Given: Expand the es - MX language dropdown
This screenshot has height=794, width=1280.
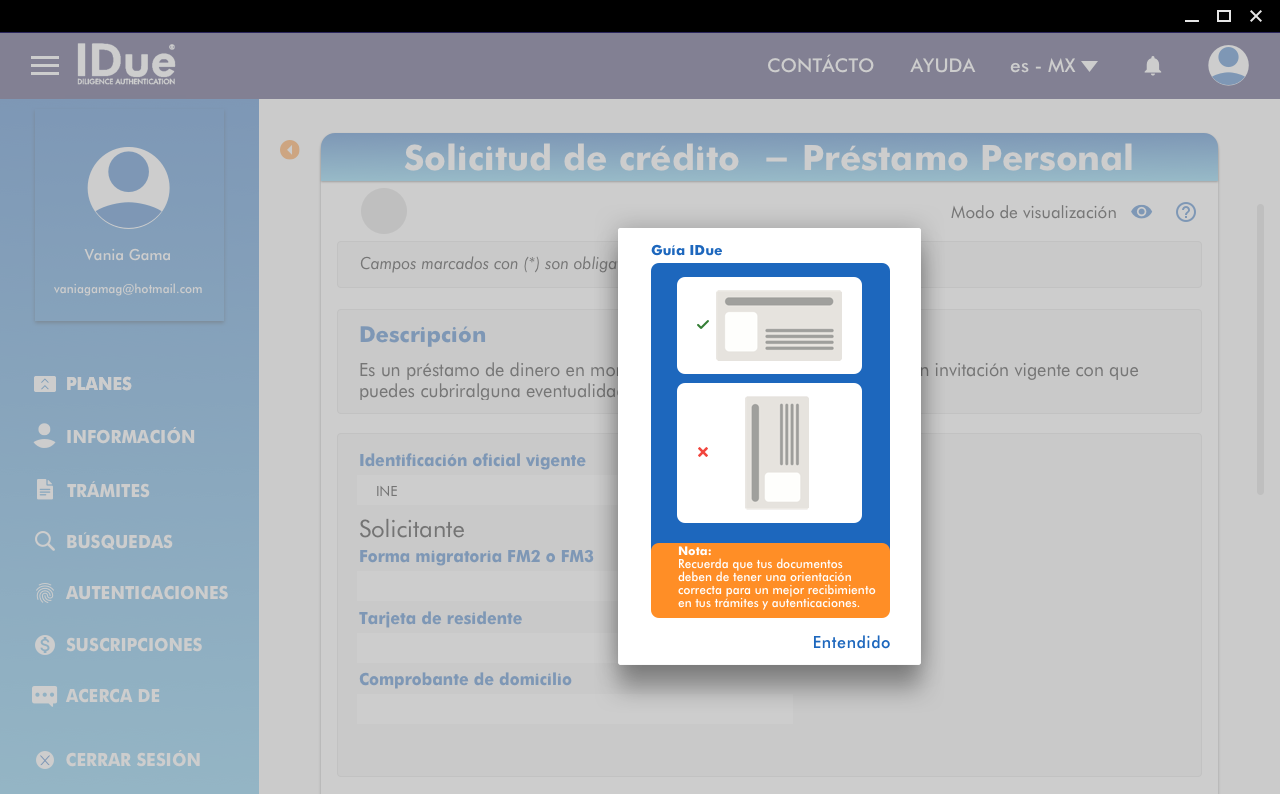Looking at the screenshot, I should (1053, 66).
